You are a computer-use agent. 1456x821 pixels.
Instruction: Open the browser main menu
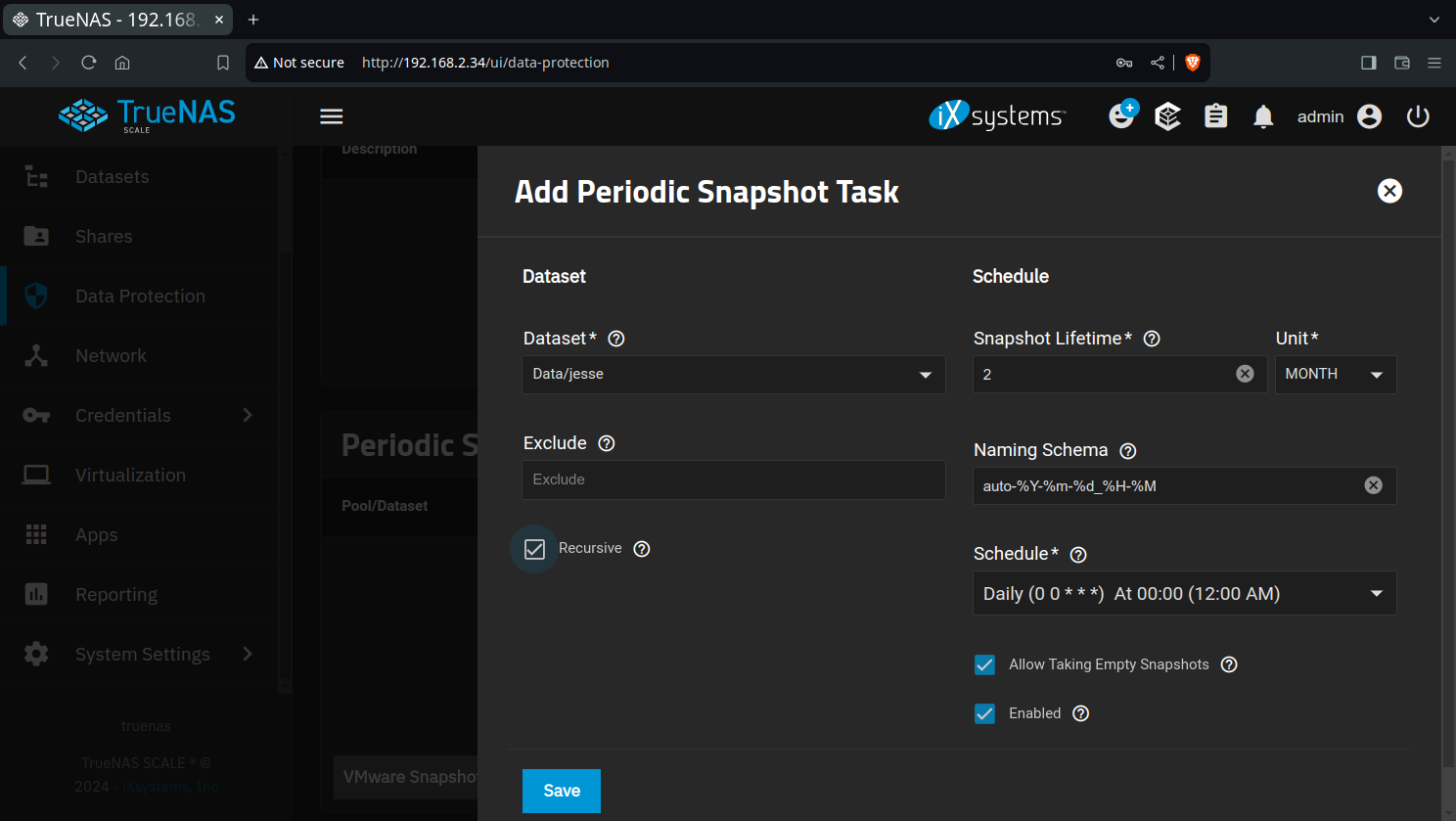click(1434, 63)
